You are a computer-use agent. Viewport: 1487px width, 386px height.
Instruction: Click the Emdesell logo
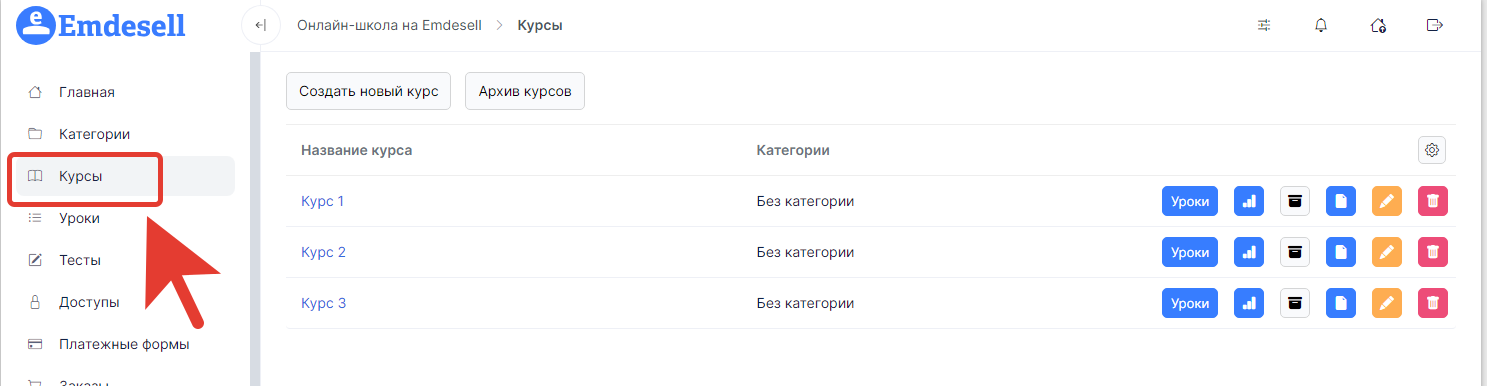pyautogui.click(x=102, y=24)
